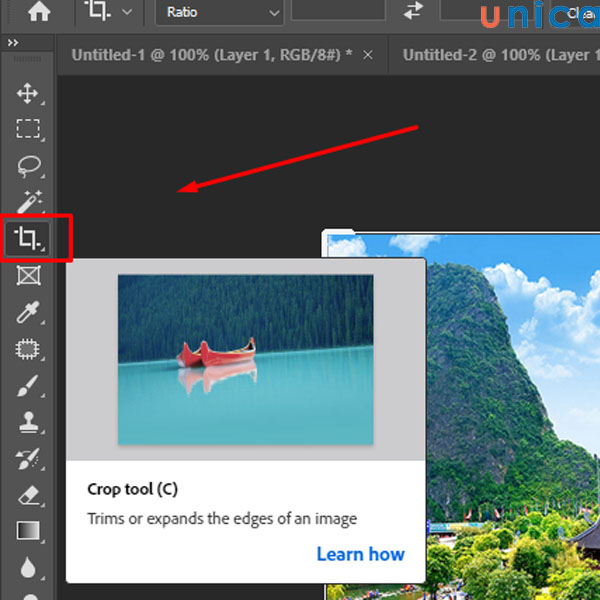
Task: Click the crop width input field
Action: (338, 10)
